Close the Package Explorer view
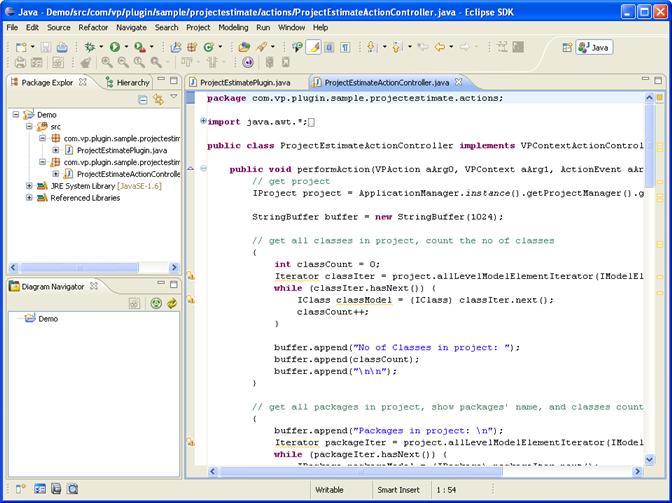This screenshot has height=503, width=672. tap(83, 81)
